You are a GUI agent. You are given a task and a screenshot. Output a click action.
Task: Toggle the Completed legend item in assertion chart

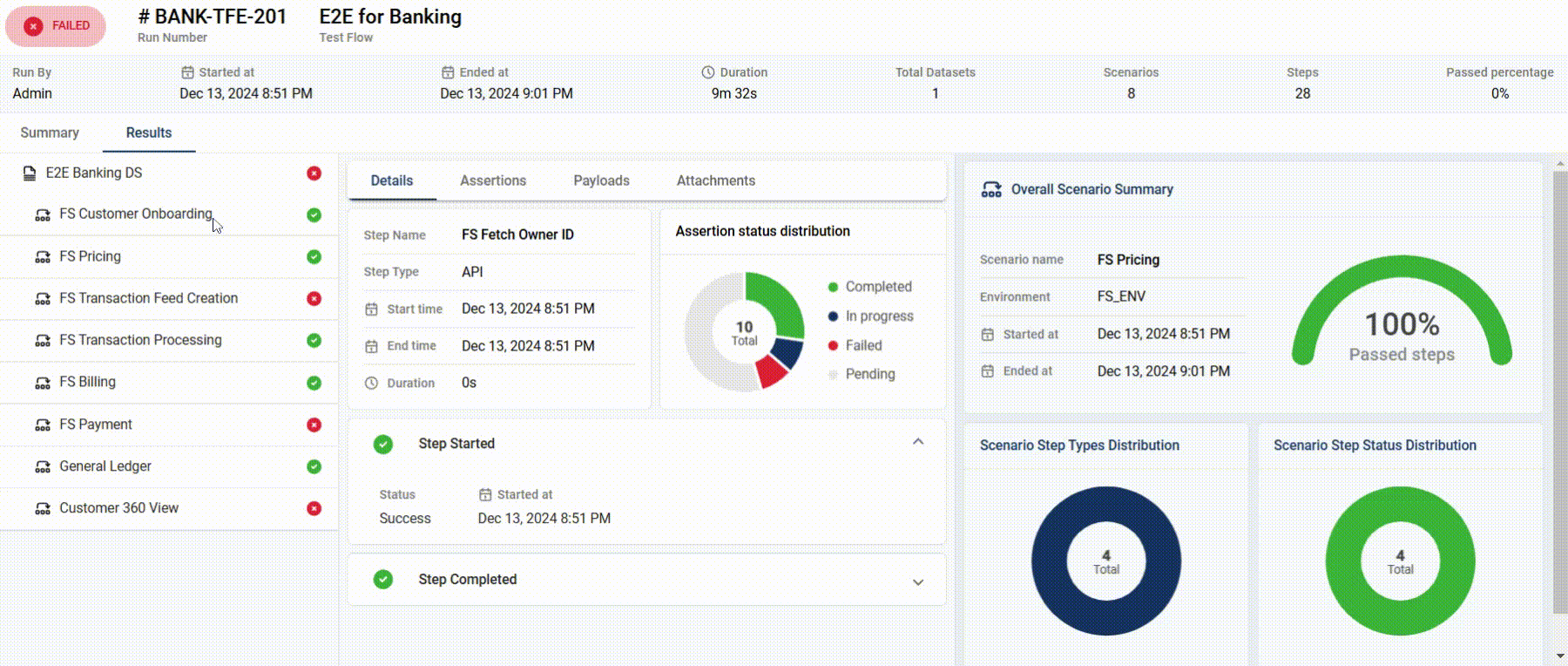(x=869, y=287)
